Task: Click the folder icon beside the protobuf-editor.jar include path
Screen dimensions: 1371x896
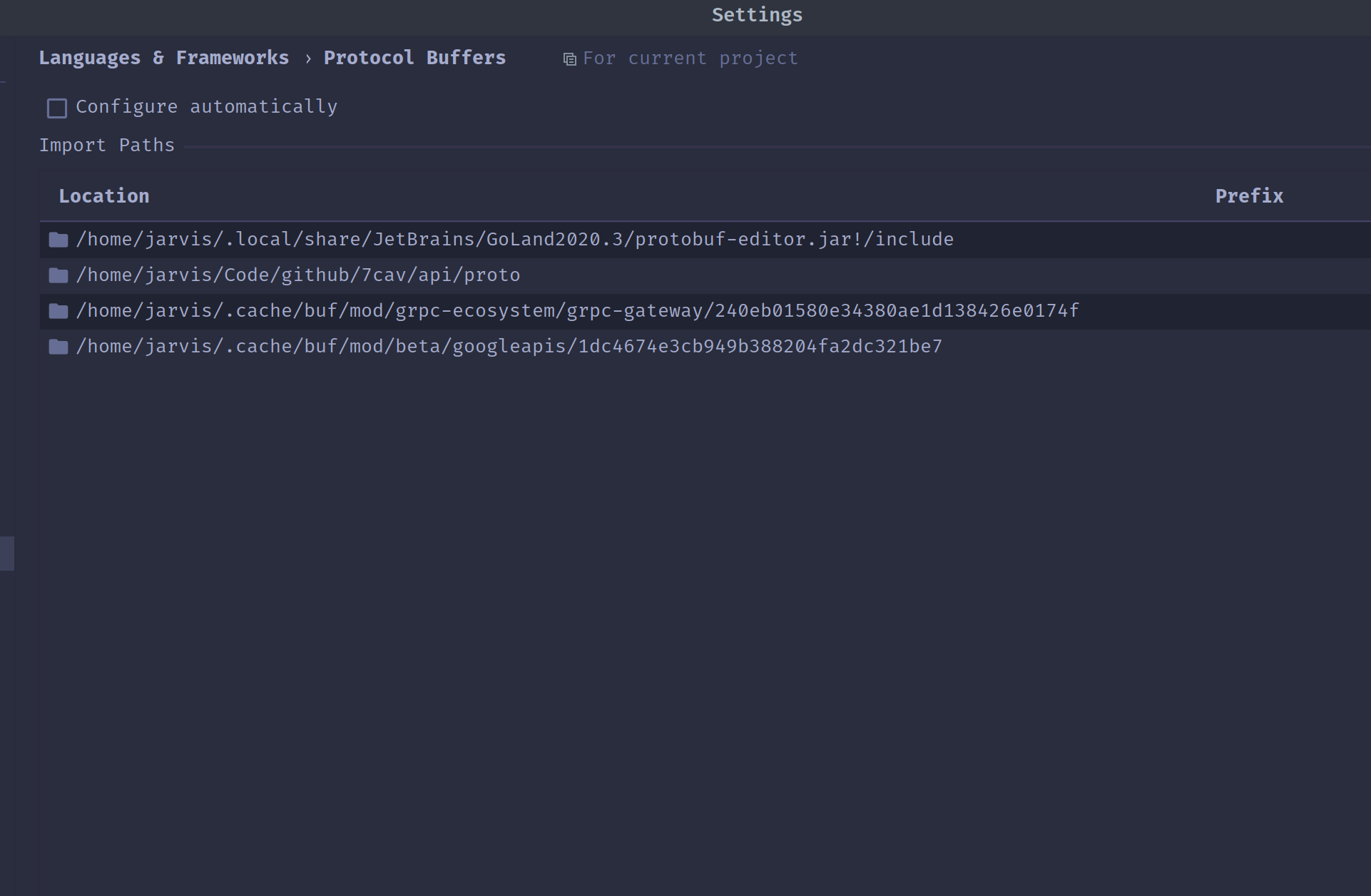Action: pyautogui.click(x=57, y=239)
